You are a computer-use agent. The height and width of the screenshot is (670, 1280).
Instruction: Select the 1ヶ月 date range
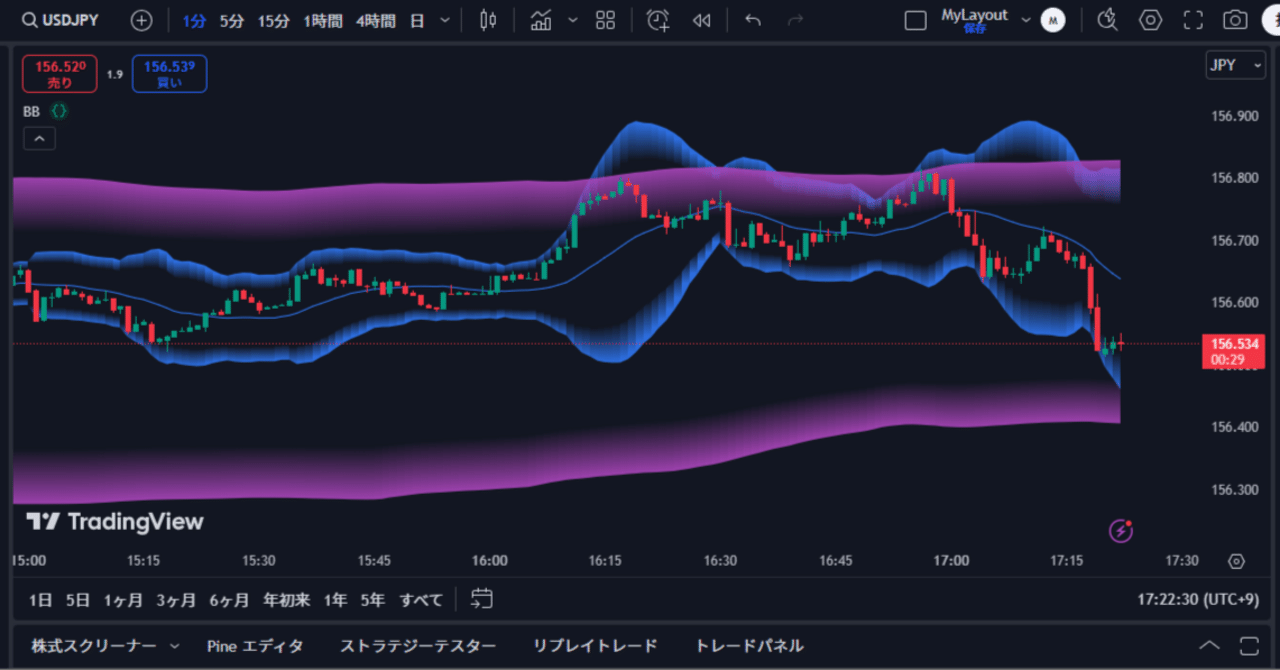(123, 600)
